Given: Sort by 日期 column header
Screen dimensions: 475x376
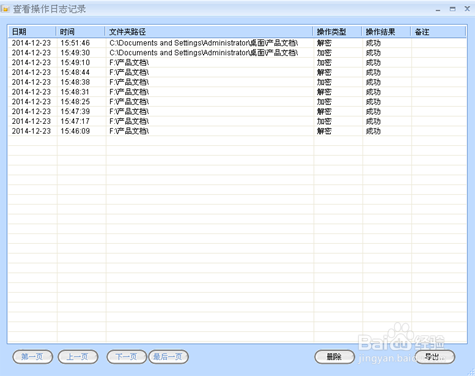Looking at the screenshot, I should [32, 32].
